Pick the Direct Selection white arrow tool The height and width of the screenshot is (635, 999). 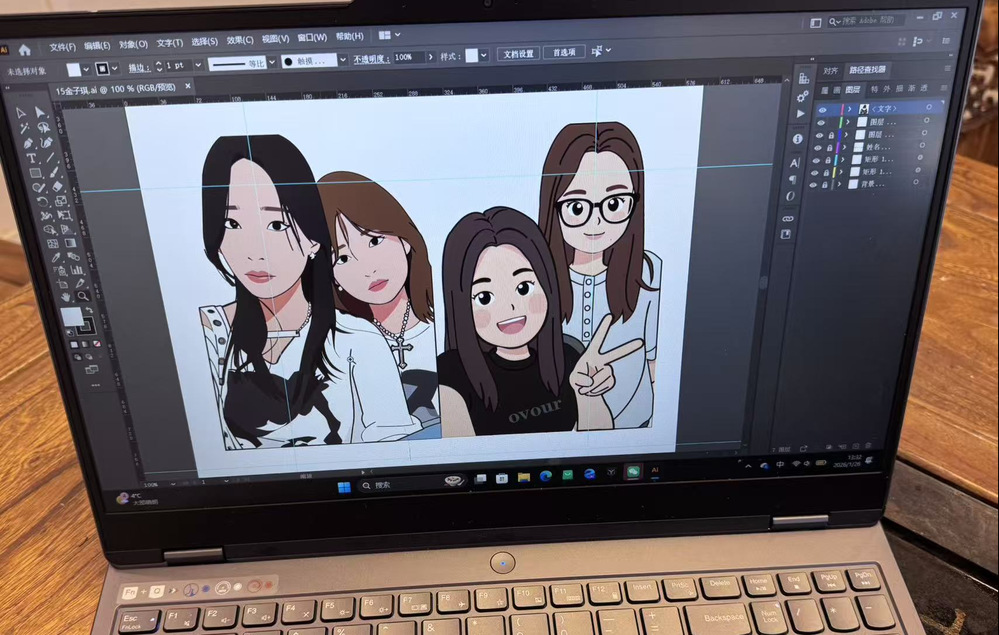[41, 112]
